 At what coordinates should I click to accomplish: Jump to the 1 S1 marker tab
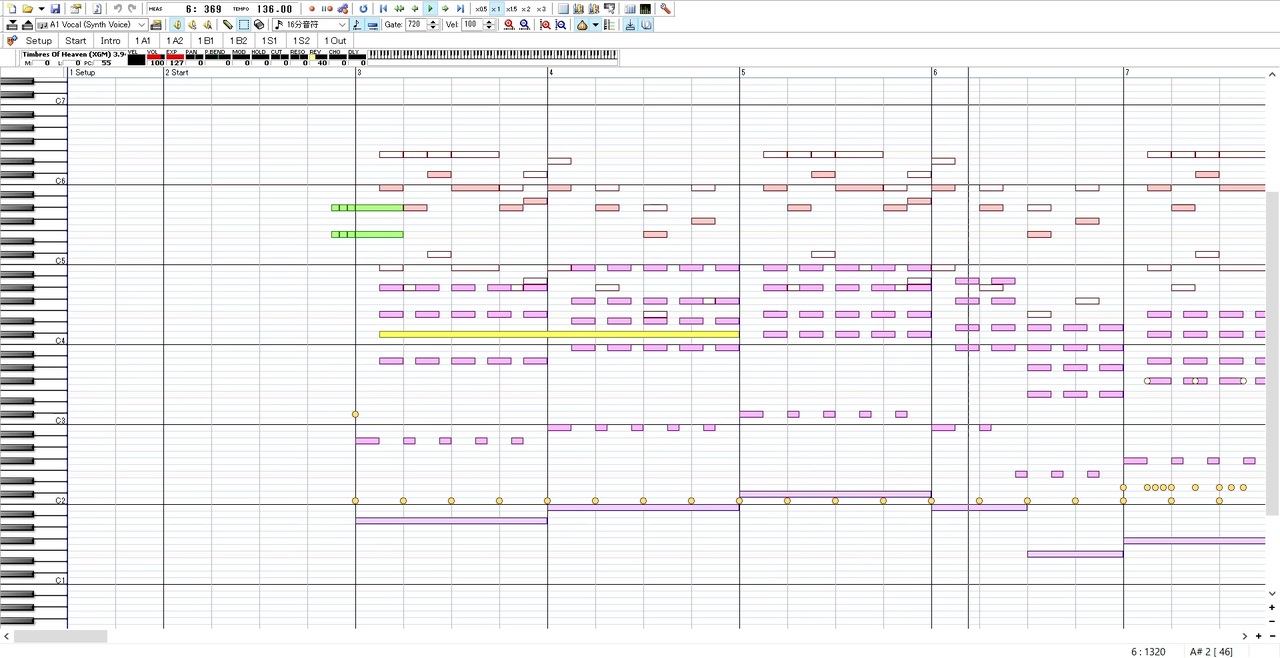tap(269, 41)
